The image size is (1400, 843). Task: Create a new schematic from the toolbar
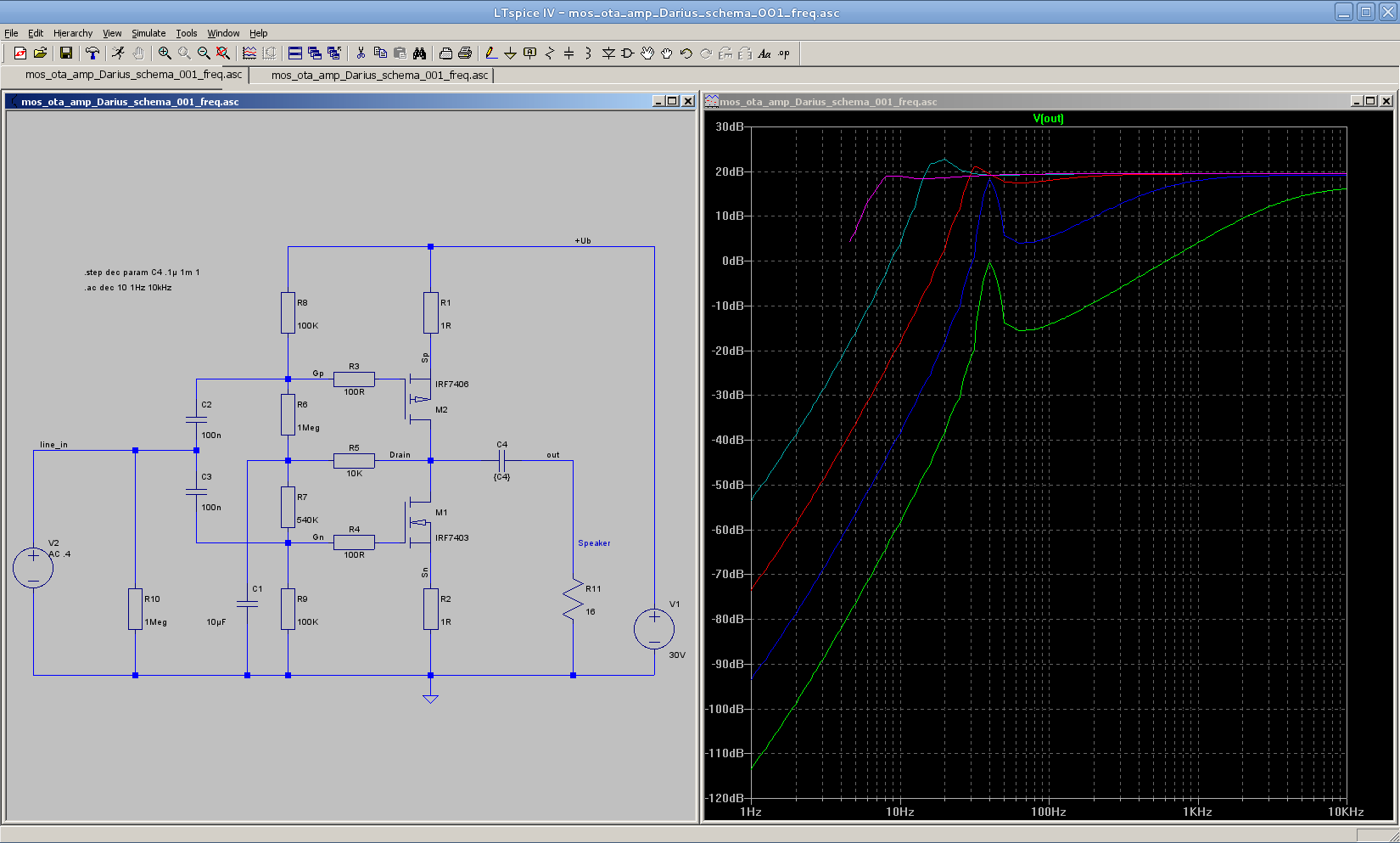click(20, 53)
